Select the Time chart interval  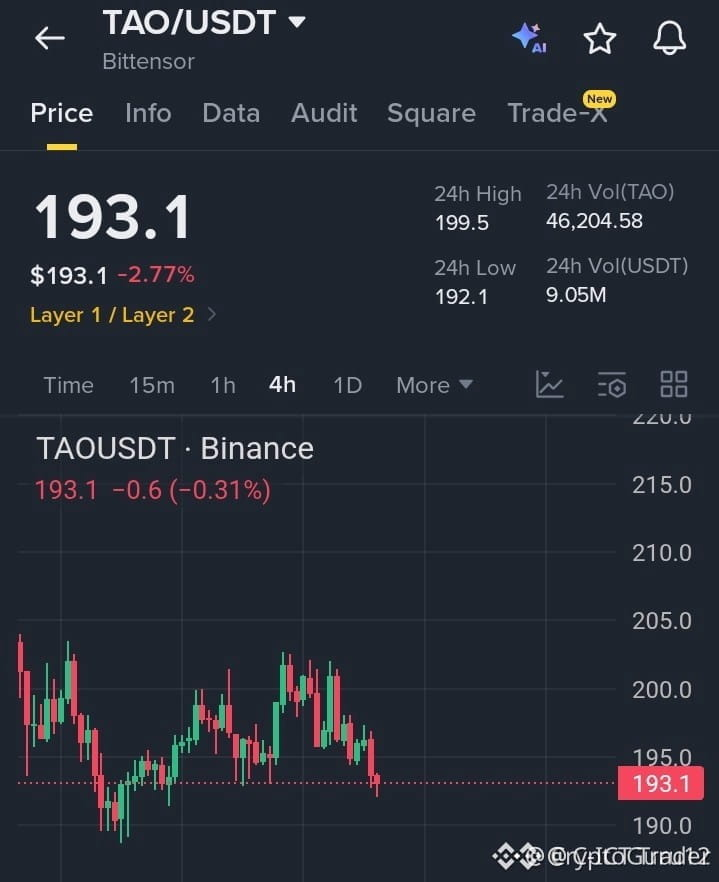69,385
